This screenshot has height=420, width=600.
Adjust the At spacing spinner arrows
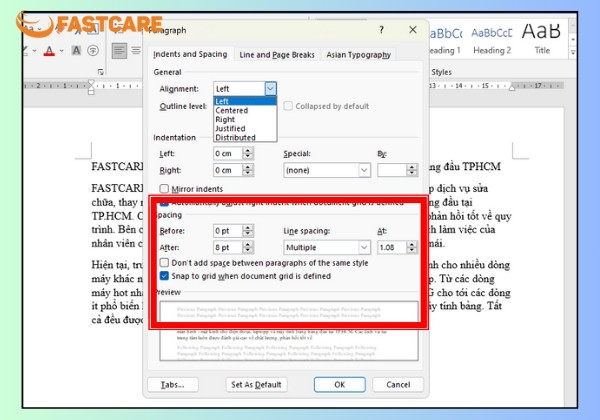412,247
